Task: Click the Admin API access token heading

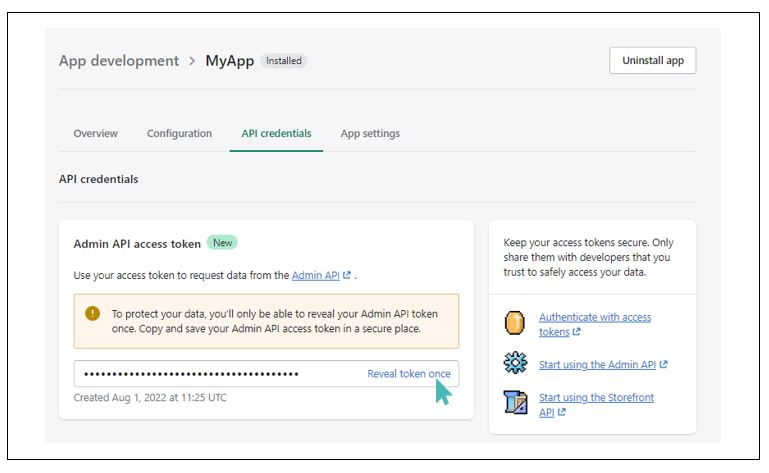Action: coord(137,244)
